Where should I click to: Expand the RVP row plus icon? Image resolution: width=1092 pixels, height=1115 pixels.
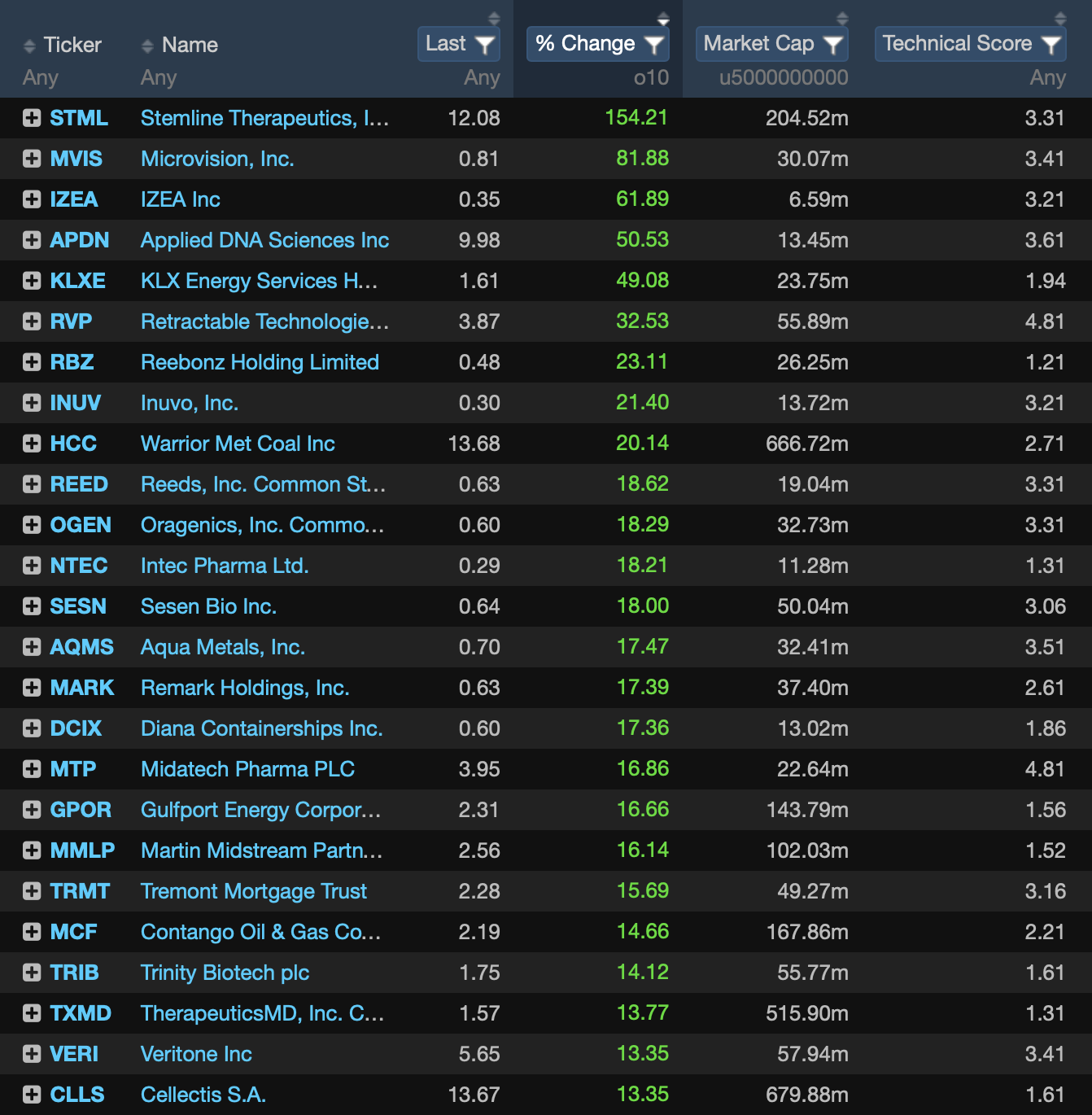coord(32,321)
